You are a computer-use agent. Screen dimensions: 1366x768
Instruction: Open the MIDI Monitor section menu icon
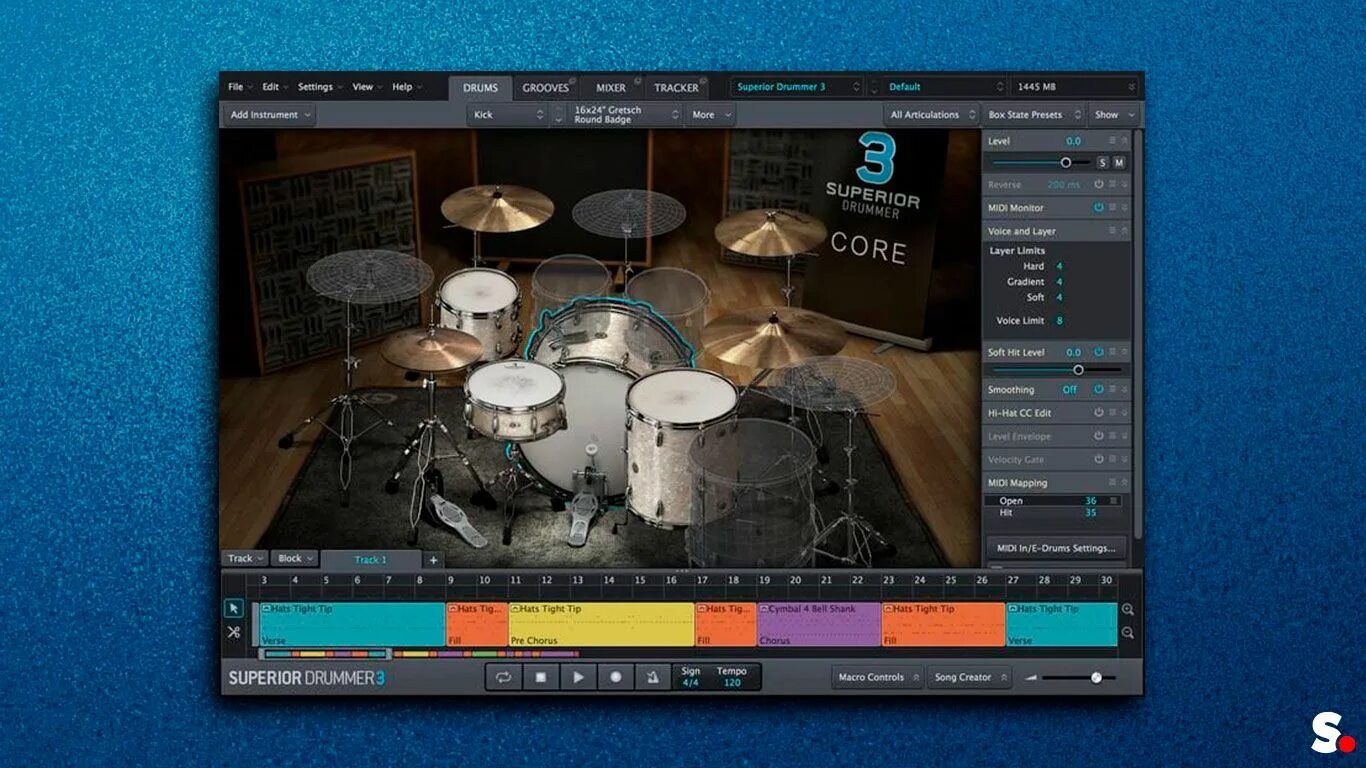[x=1111, y=208]
